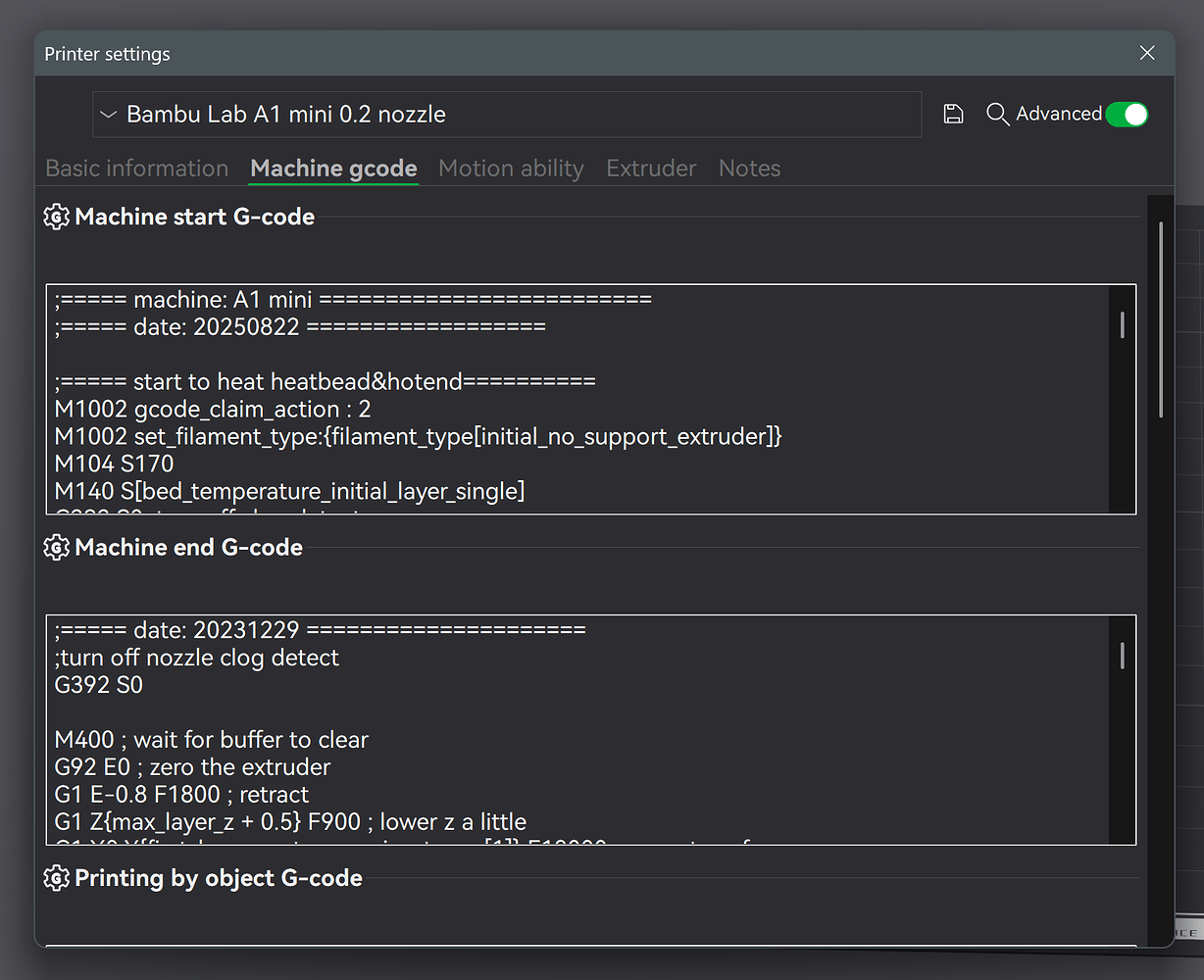The height and width of the screenshot is (980, 1204).
Task: Click the search magnifier icon beside Advanced
Action: pyautogui.click(x=997, y=115)
